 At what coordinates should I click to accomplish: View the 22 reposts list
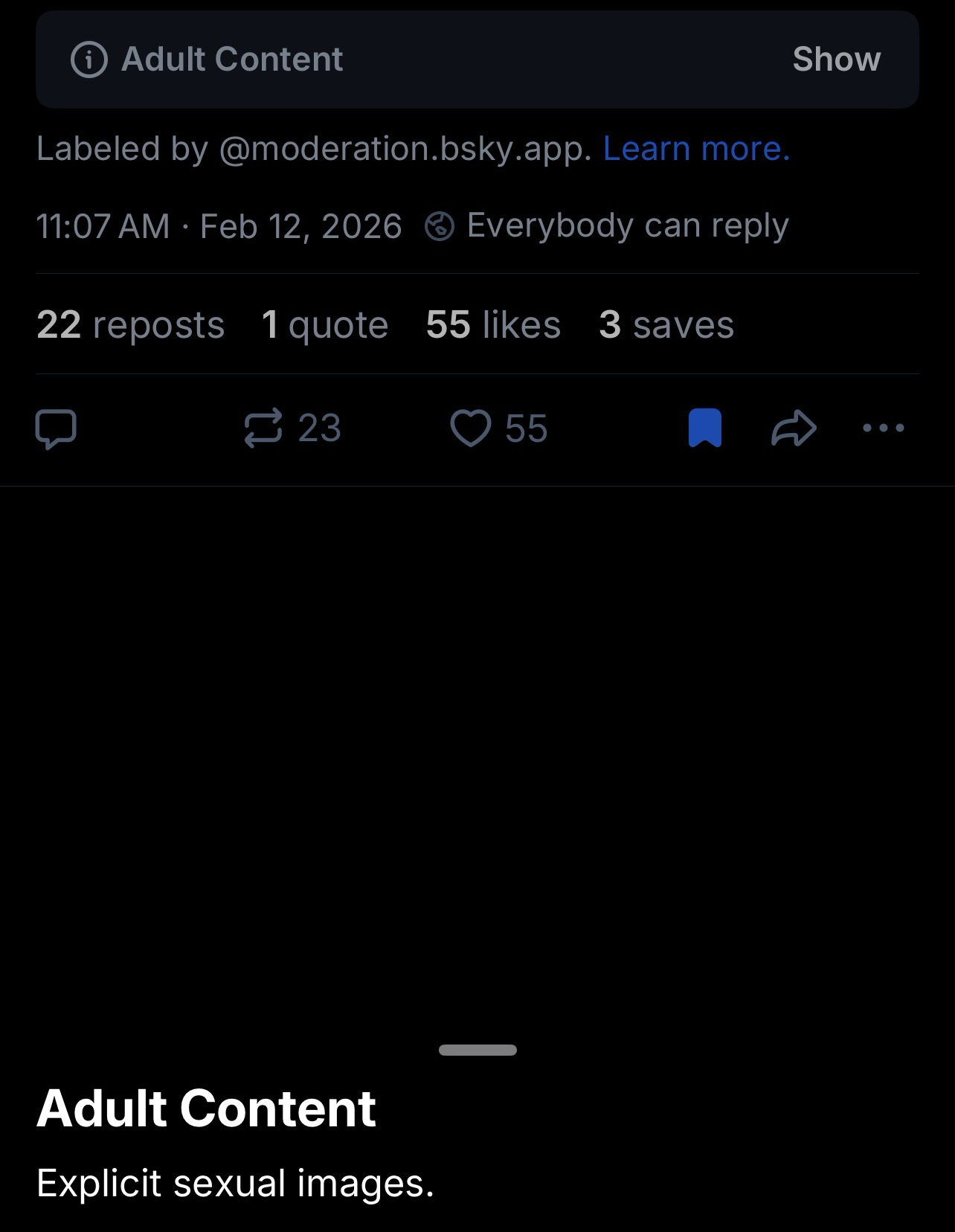tap(130, 325)
